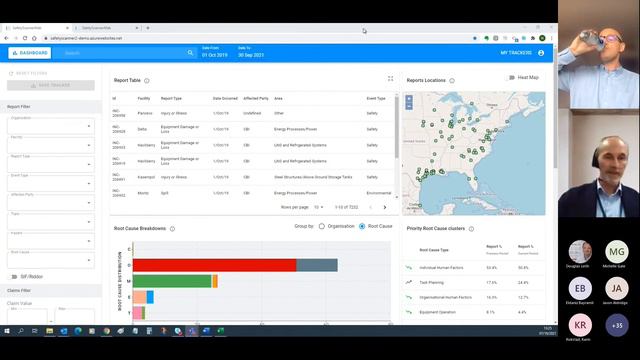Open a new browser tab

pyautogui.click(x=148, y=28)
